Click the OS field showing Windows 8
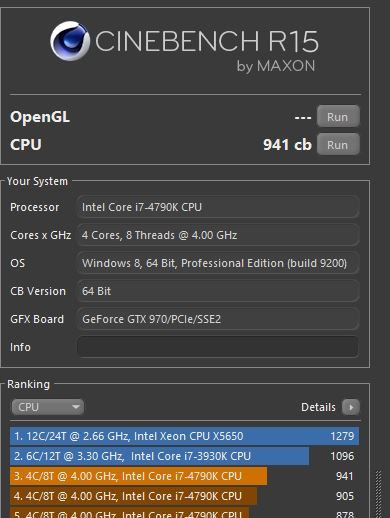 tap(218, 263)
